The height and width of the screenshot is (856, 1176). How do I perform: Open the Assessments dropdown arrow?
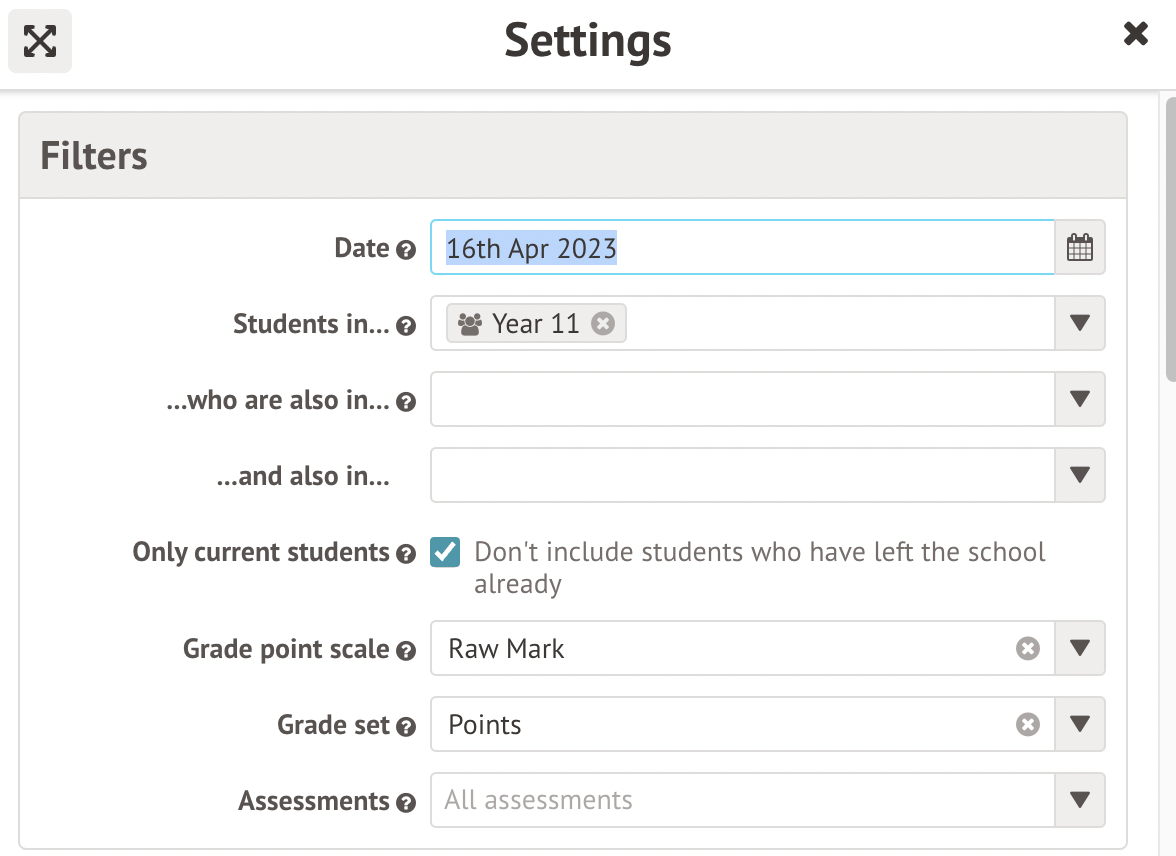(x=1080, y=800)
